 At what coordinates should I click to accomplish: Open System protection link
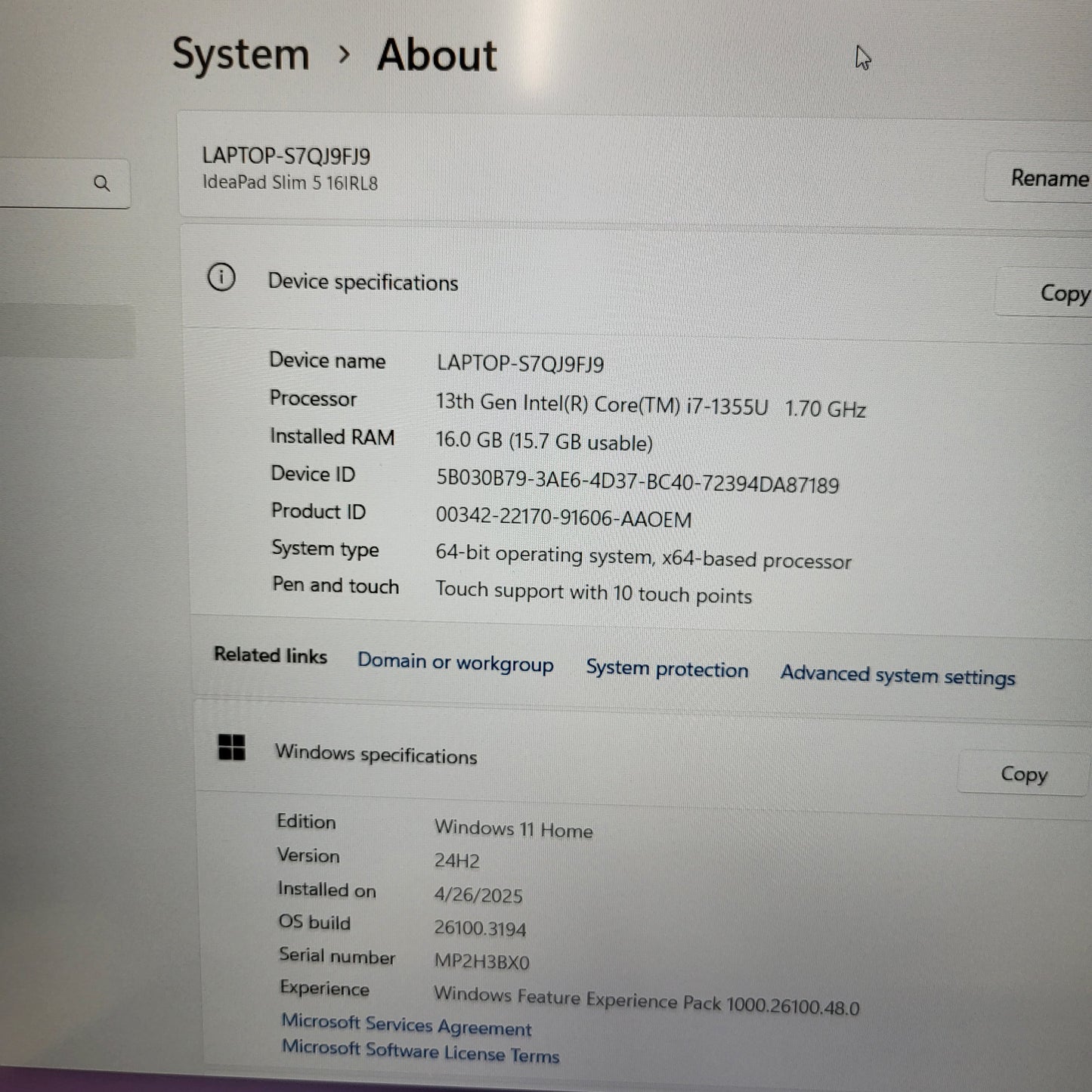pyautogui.click(x=667, y=669)
